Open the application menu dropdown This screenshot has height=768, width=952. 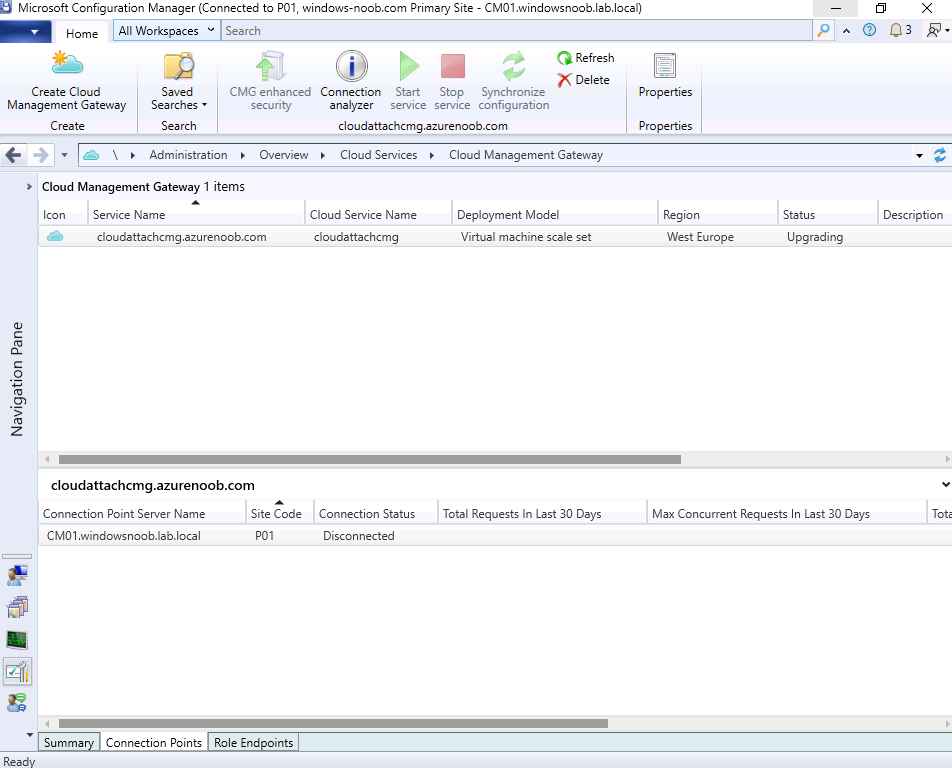click(26, 32)
